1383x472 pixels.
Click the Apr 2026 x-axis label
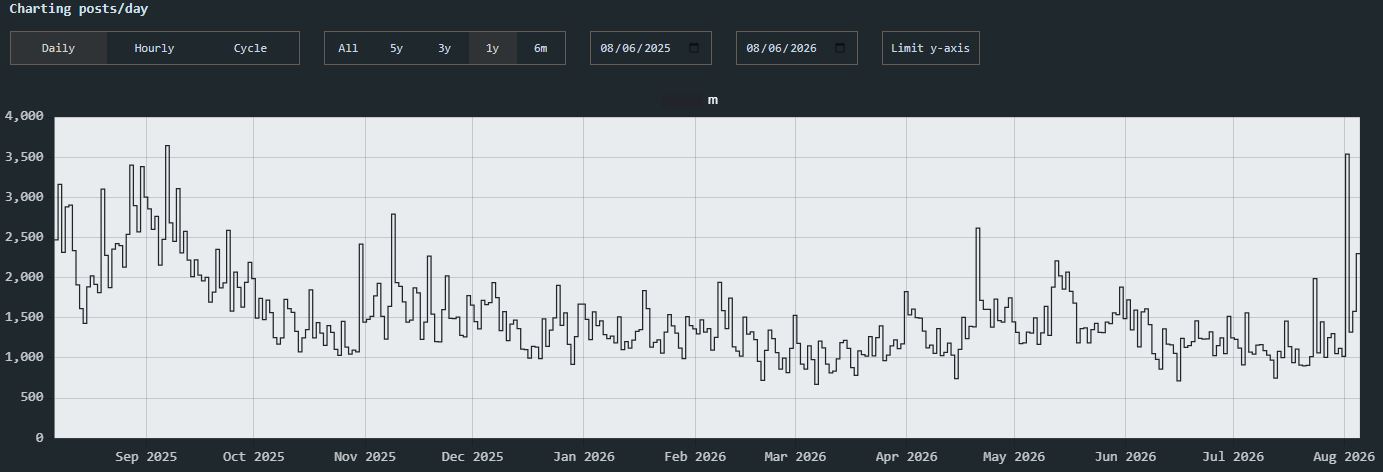point(906,457)
